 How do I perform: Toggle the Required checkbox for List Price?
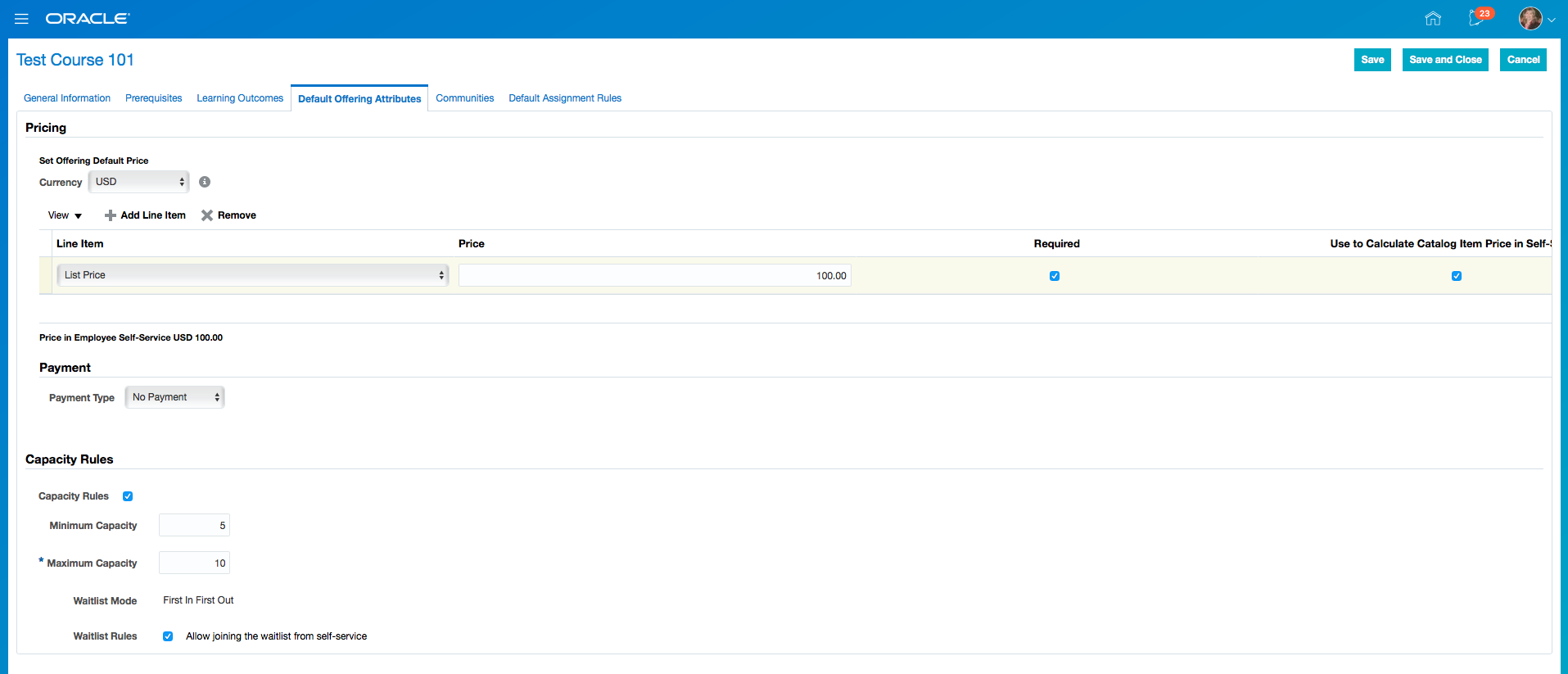click(1055, 276)
